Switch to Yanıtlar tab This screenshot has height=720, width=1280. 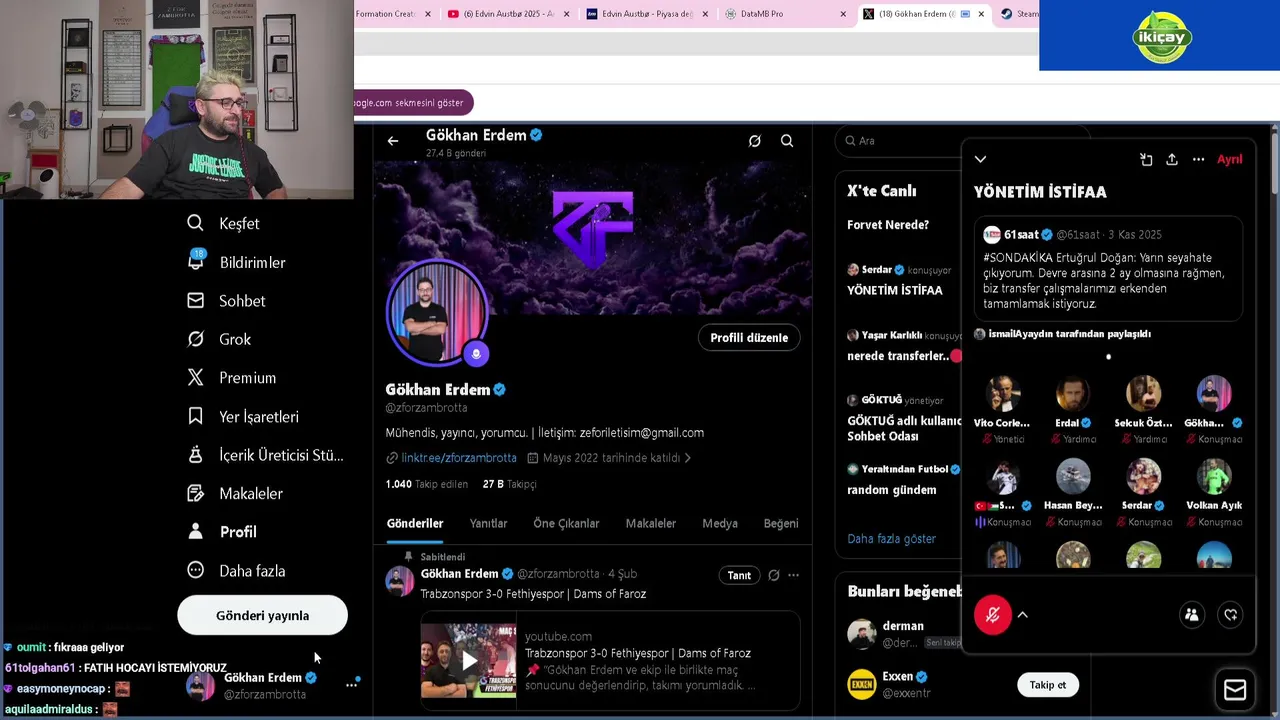tap(488, 523)
